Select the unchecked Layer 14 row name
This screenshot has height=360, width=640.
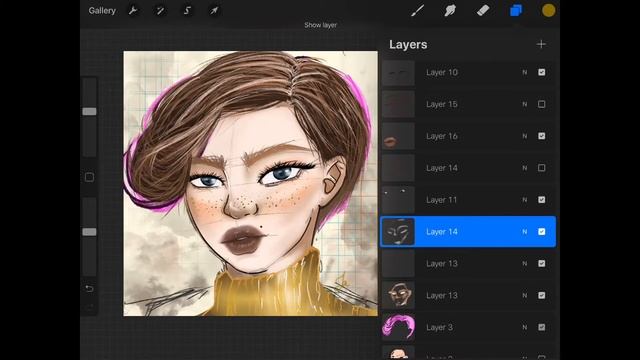pos(442,168)
